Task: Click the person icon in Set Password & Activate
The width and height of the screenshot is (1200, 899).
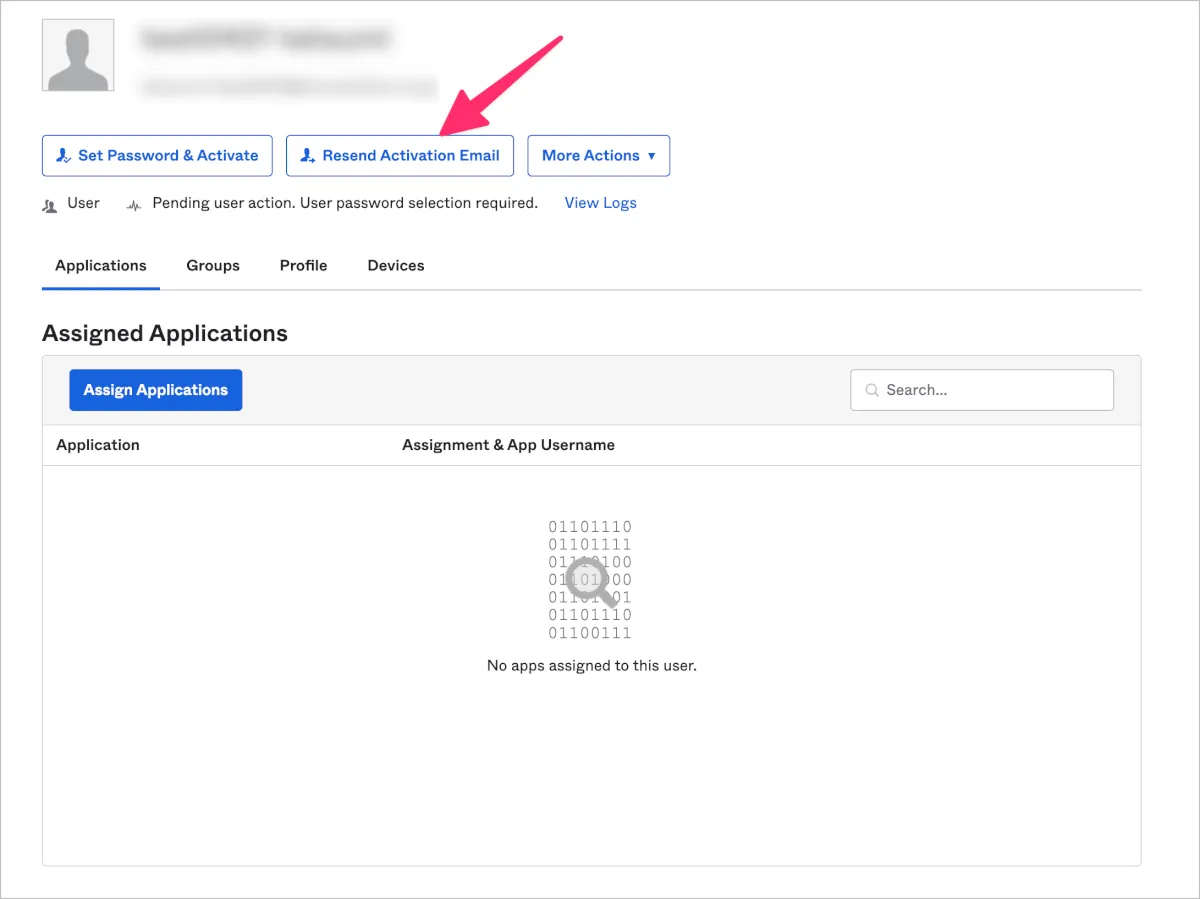Action: (63, 156)
